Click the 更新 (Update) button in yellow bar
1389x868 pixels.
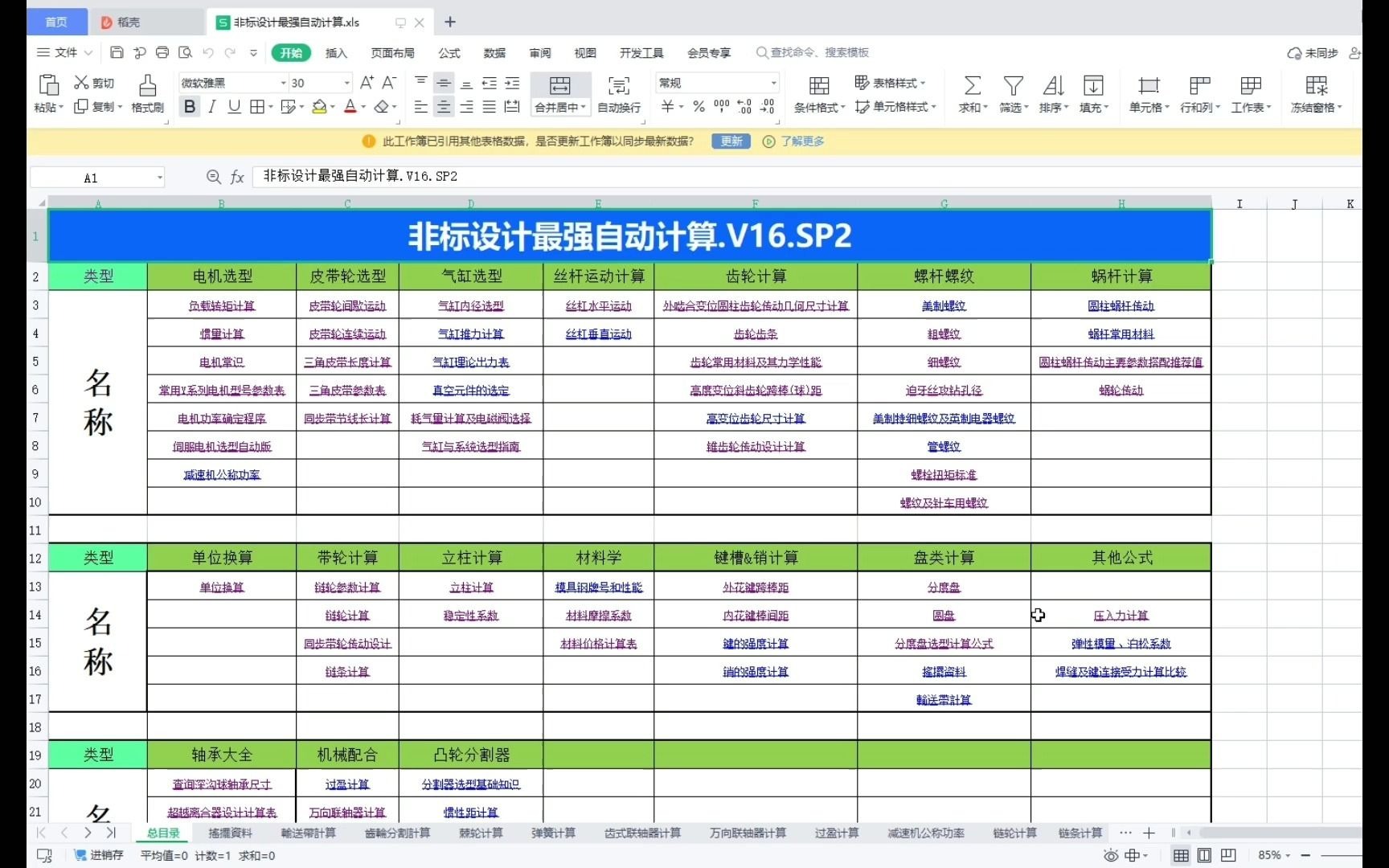pyautogui.click(x=731, y=141)
